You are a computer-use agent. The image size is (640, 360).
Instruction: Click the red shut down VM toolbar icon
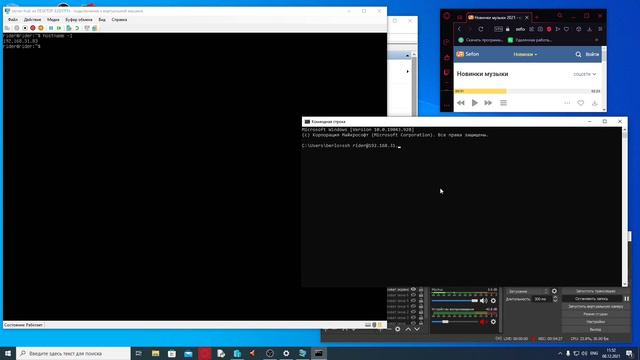(x=33, y=28)
